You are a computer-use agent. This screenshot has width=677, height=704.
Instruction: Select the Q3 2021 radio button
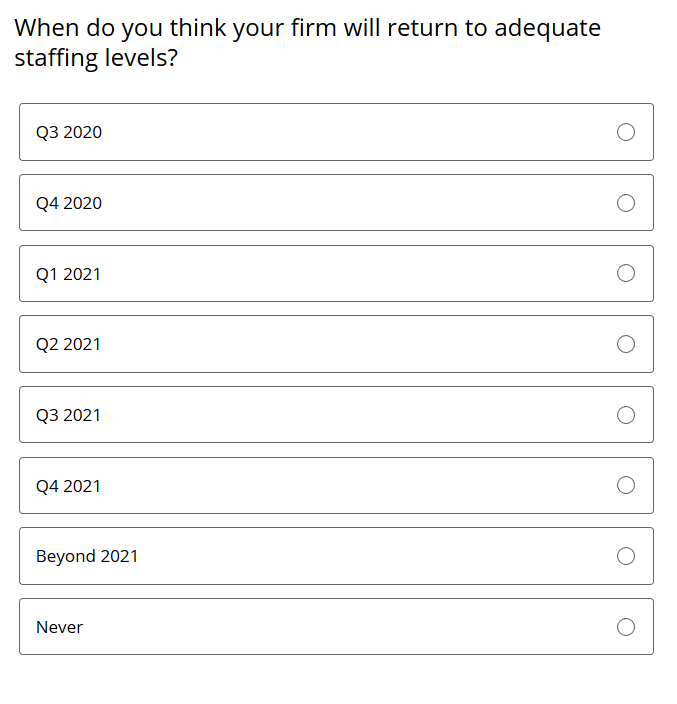626,415
